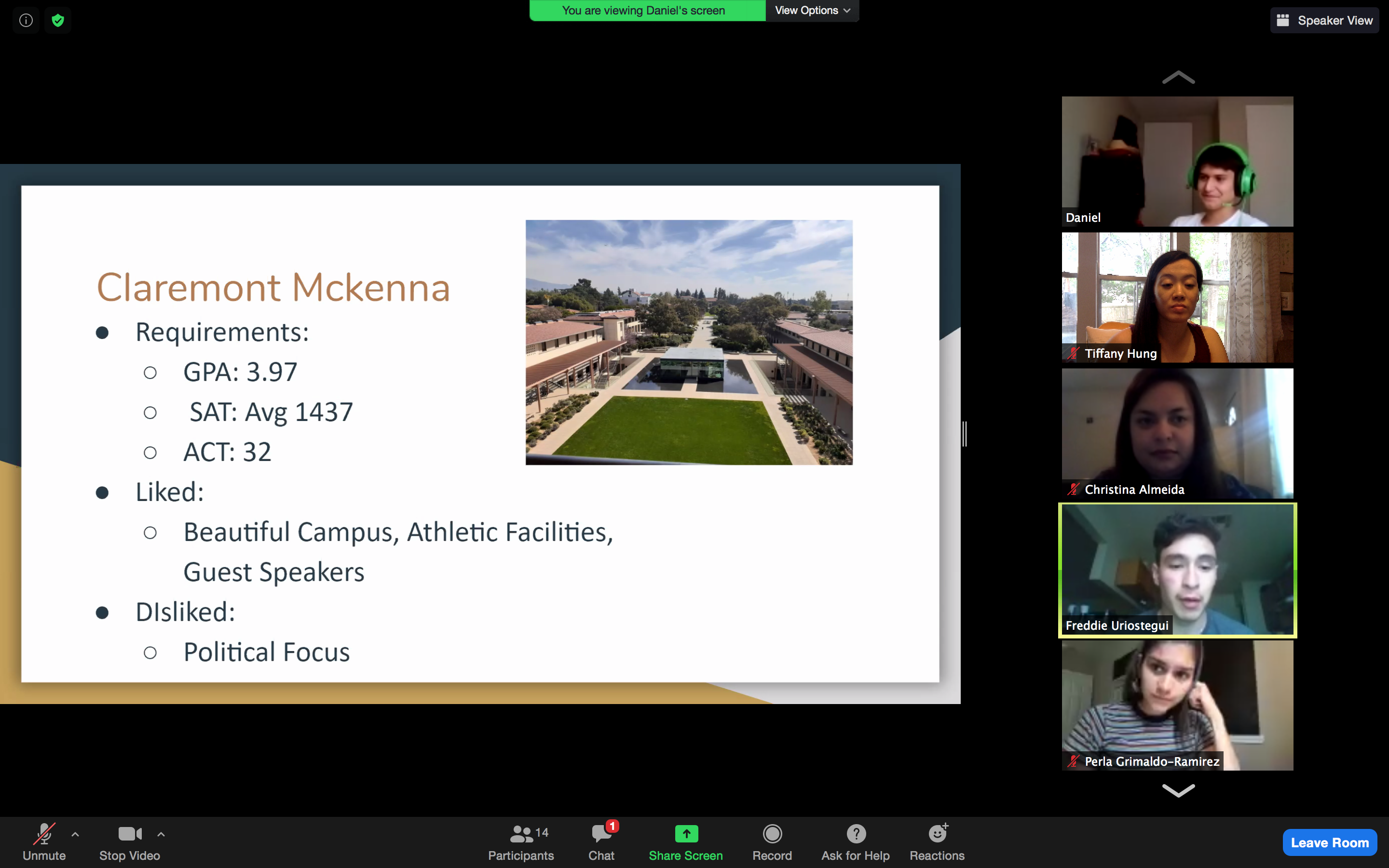Viewport: 1389px width, 868px height.
Task: Click the 'Political Focus' bullet text
Action: point(266,652)
